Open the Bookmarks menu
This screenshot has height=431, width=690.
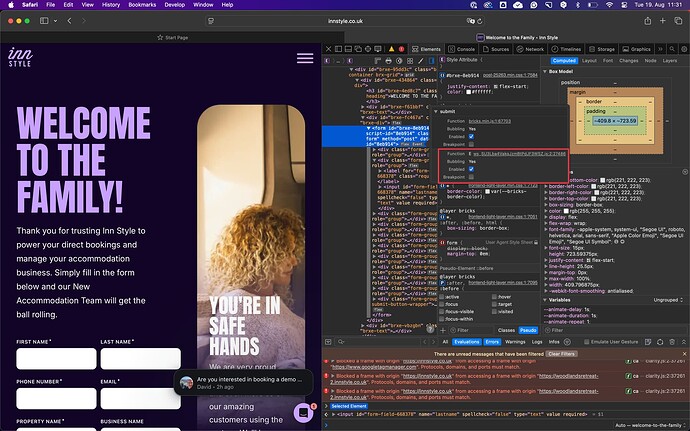click(142, 5)
